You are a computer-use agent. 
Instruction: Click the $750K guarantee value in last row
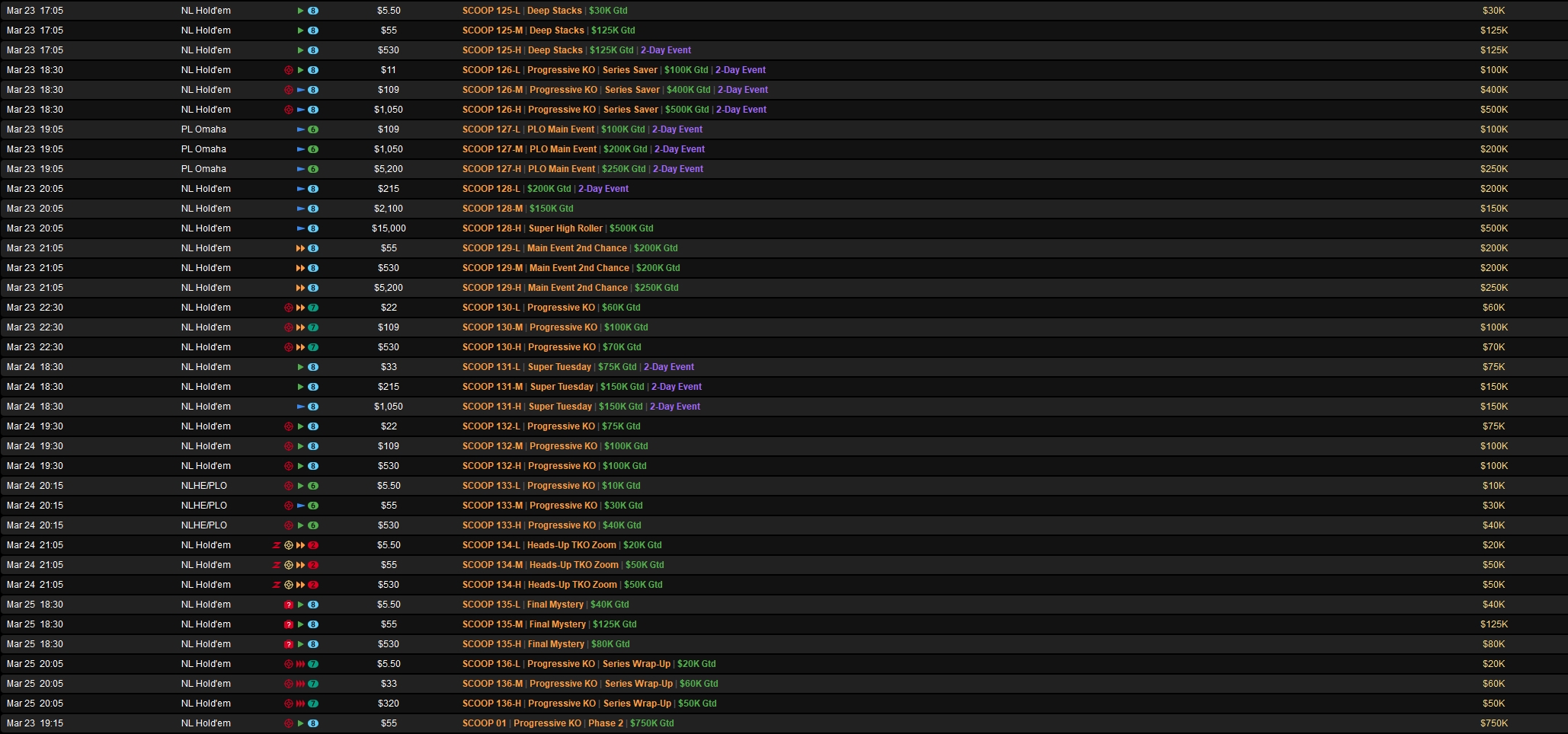[x=1493, y=723]
